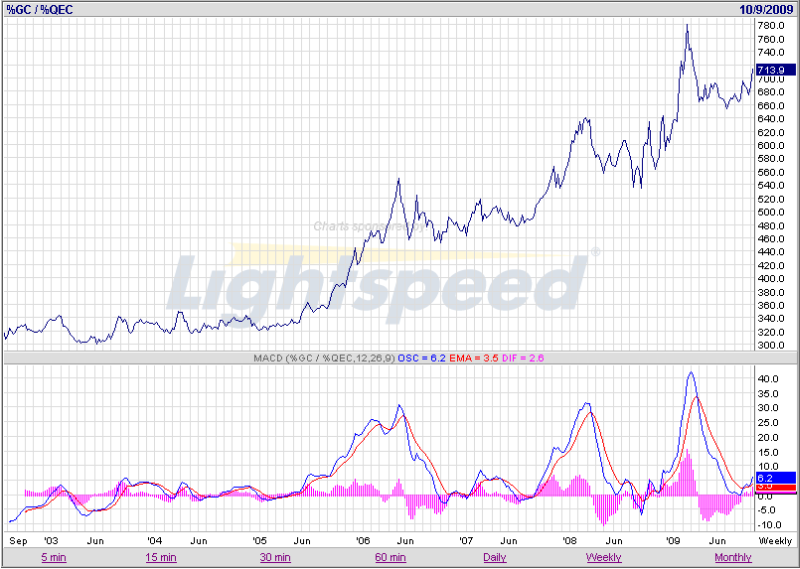The height and width of the screenshot is (569, 800).
Task: Click the 713.9 current price tag
Action: coord(775,70)
